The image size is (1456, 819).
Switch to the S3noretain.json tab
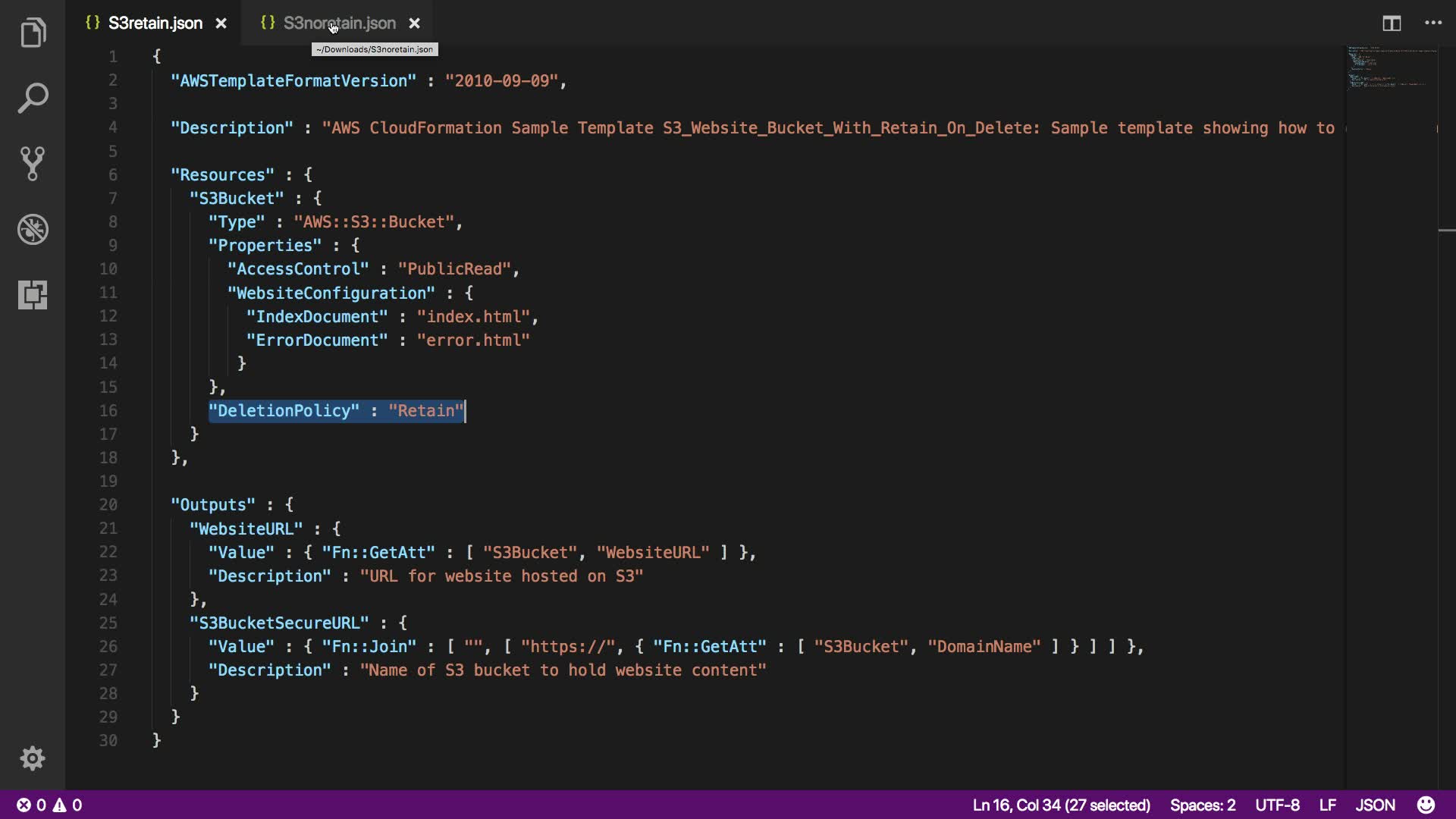(339, 24)
